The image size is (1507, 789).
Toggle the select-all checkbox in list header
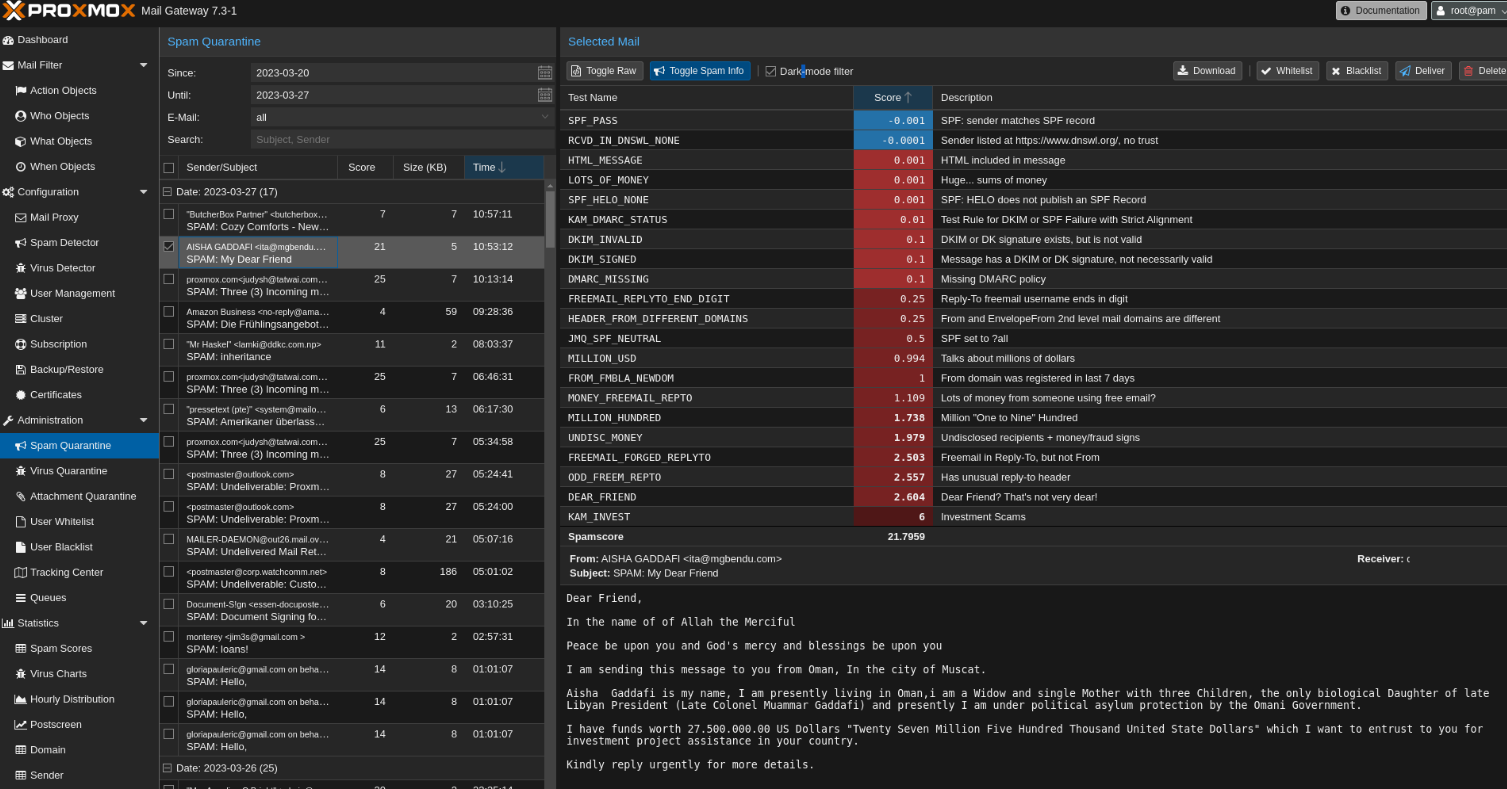(169, 168)
